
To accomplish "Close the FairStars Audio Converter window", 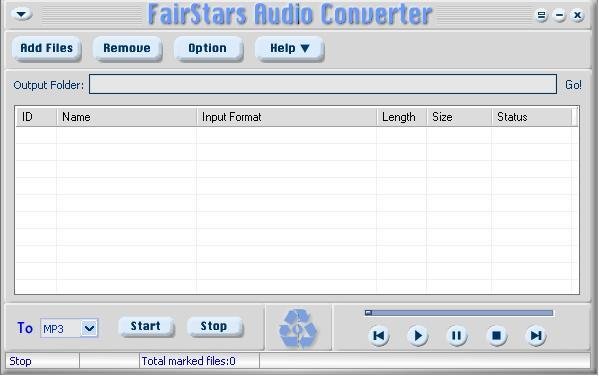I will click(x=577, y=15).
